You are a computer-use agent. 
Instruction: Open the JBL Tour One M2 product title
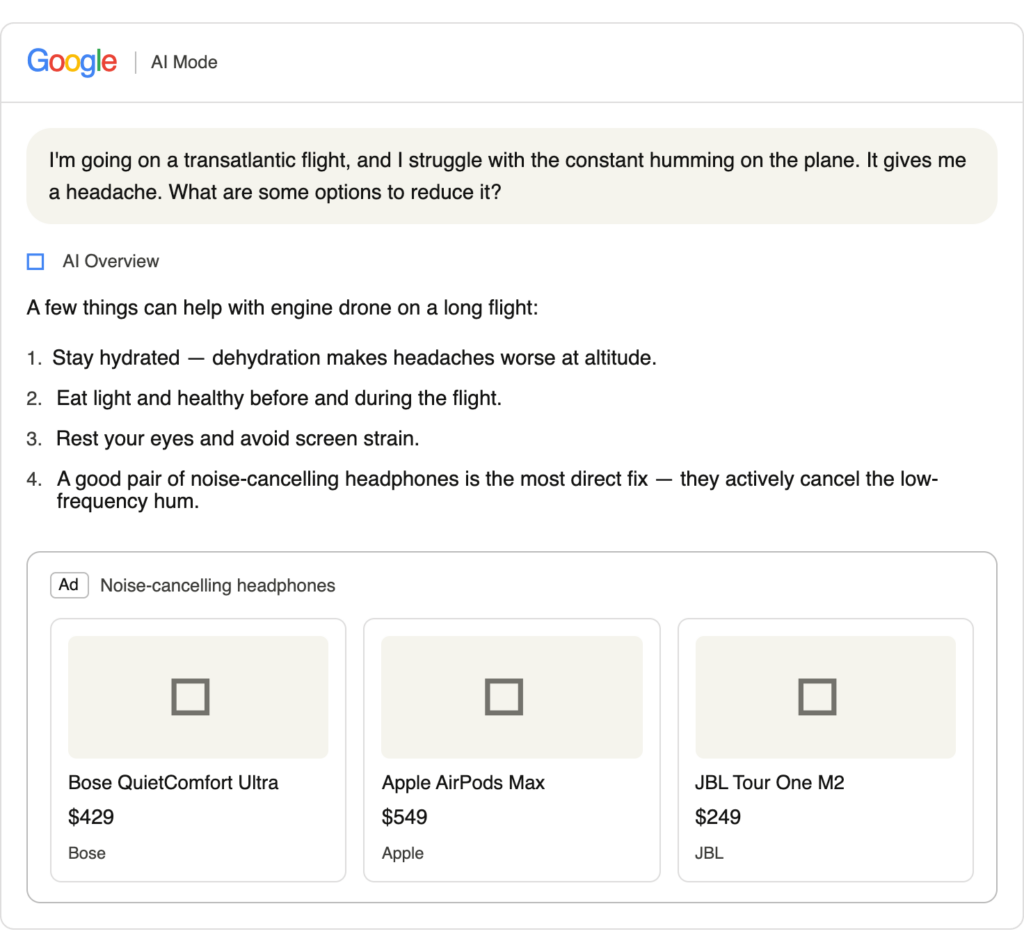click(x=769, y=782)
